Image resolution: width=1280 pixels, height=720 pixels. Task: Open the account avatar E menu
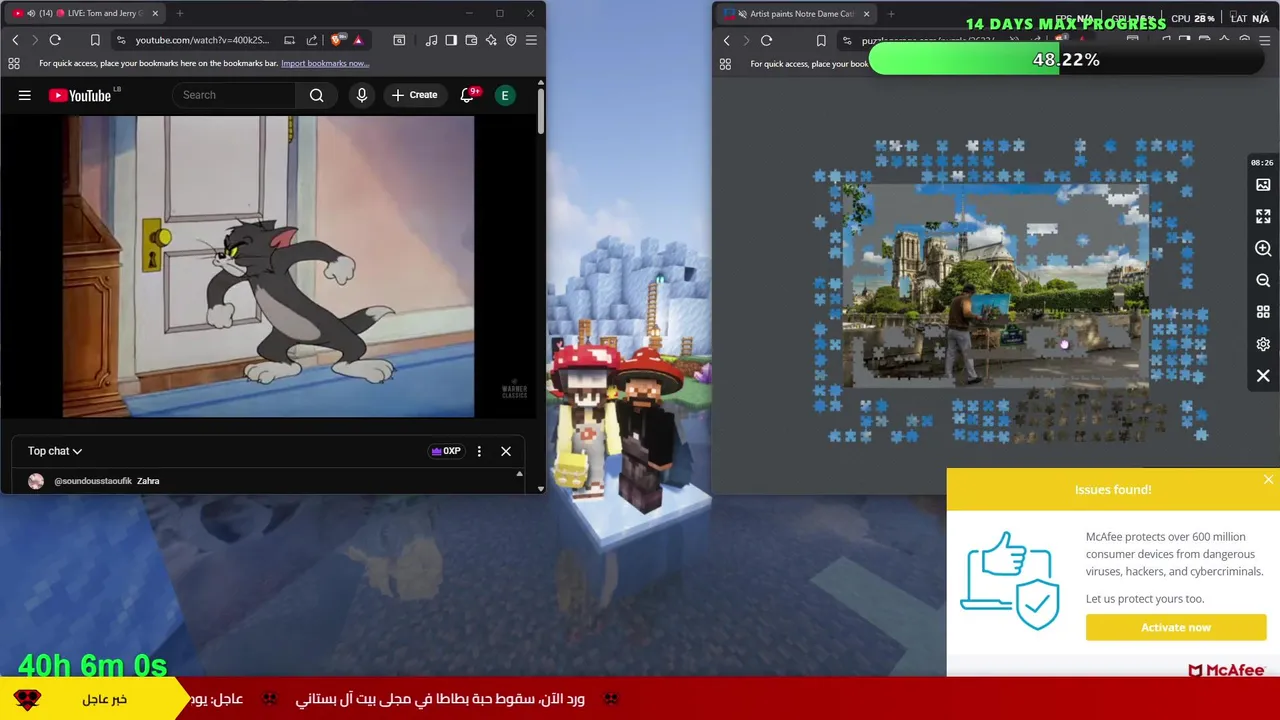coord(505,95)
